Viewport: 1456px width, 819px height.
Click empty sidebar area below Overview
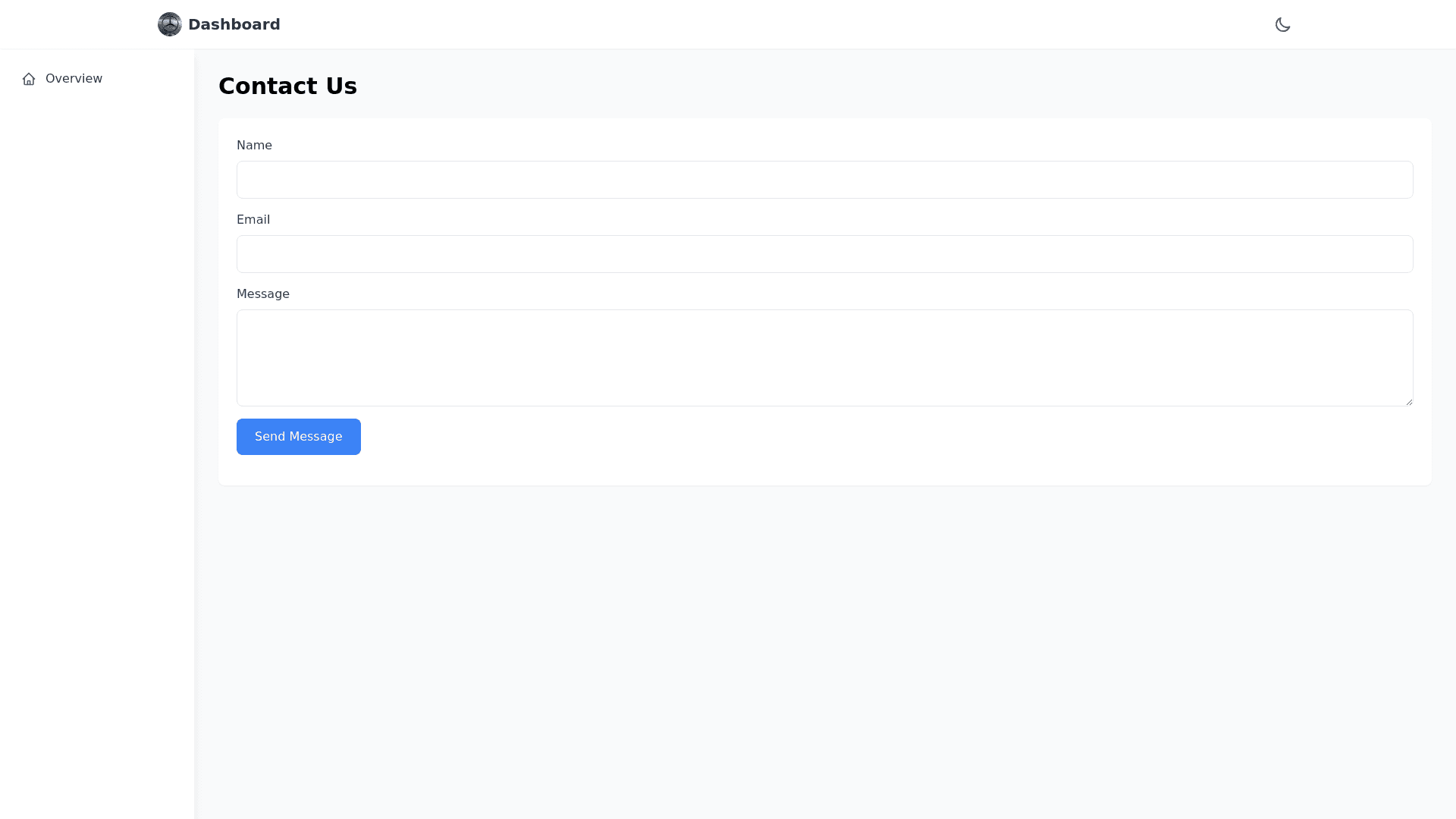click(97, 455)
